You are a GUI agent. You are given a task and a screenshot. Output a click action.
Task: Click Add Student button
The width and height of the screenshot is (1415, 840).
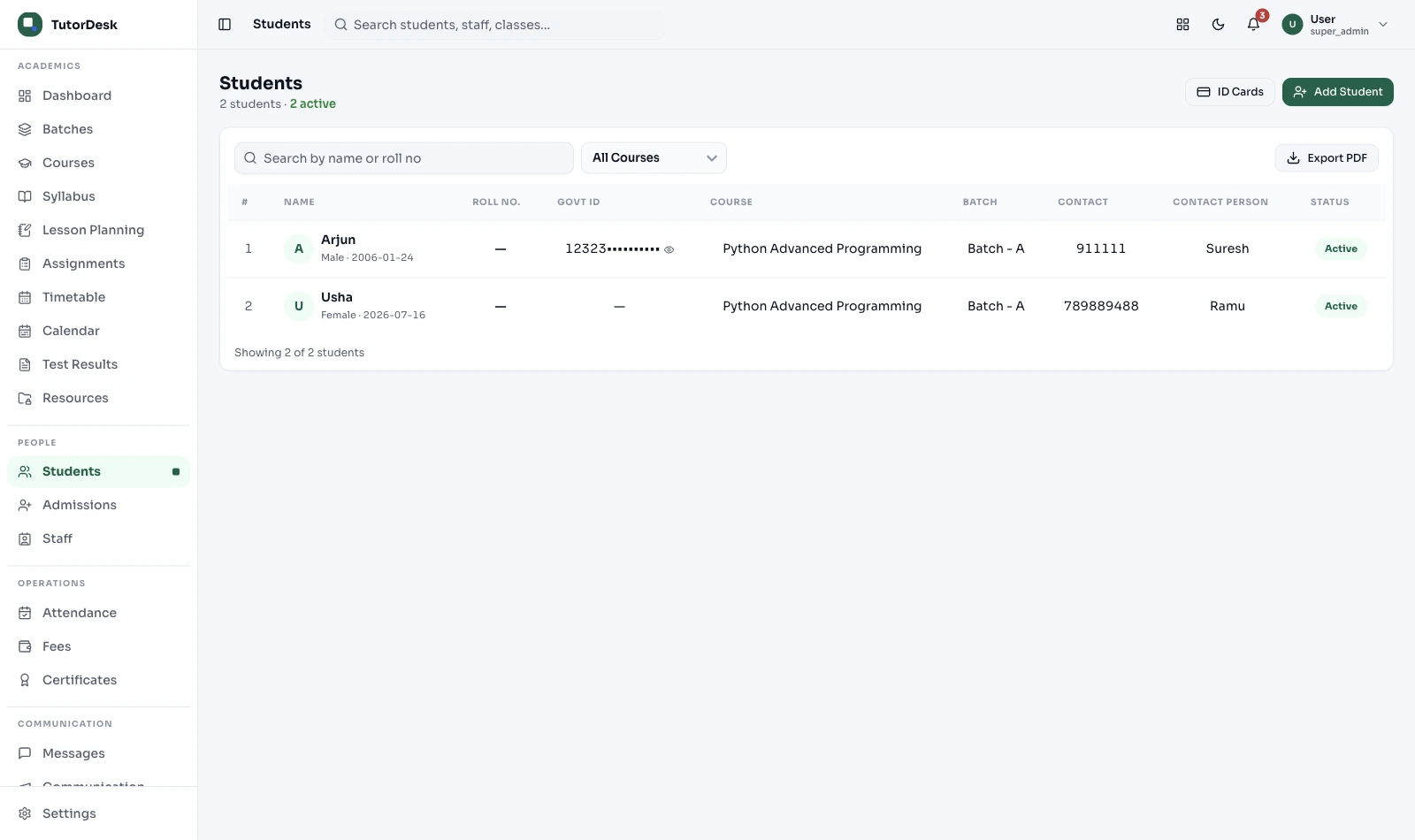1337,92
